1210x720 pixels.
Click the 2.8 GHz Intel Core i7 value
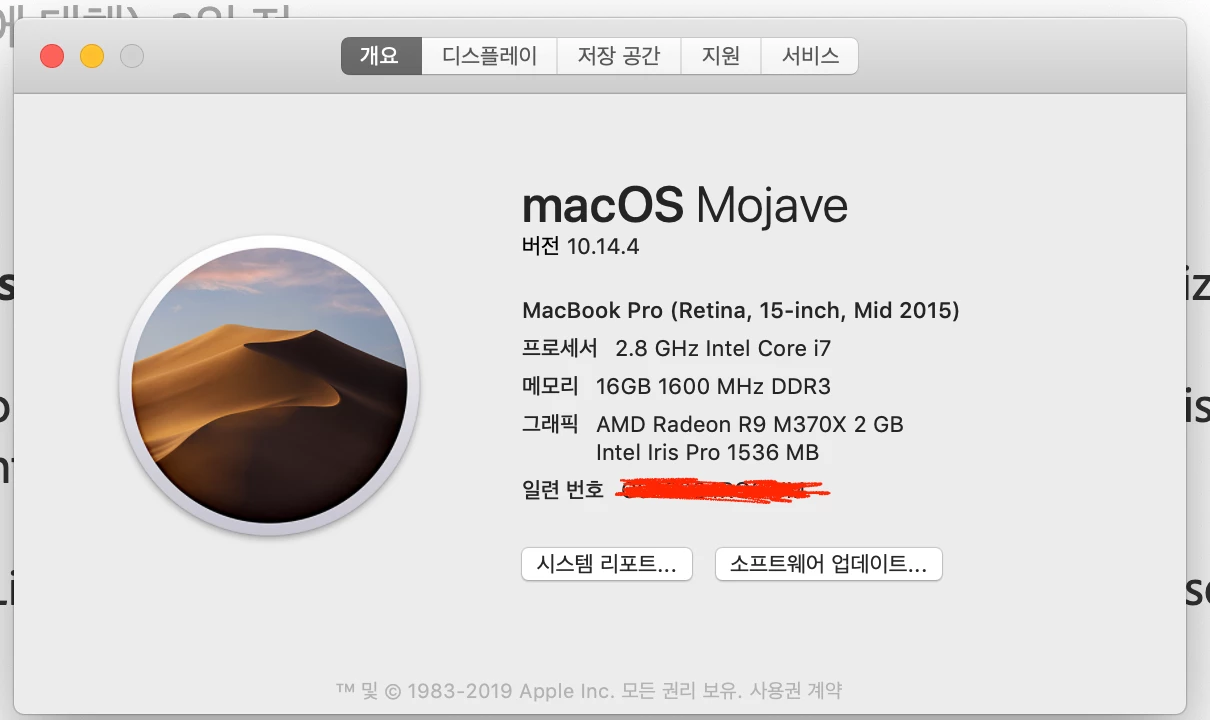tap(723, 349)
